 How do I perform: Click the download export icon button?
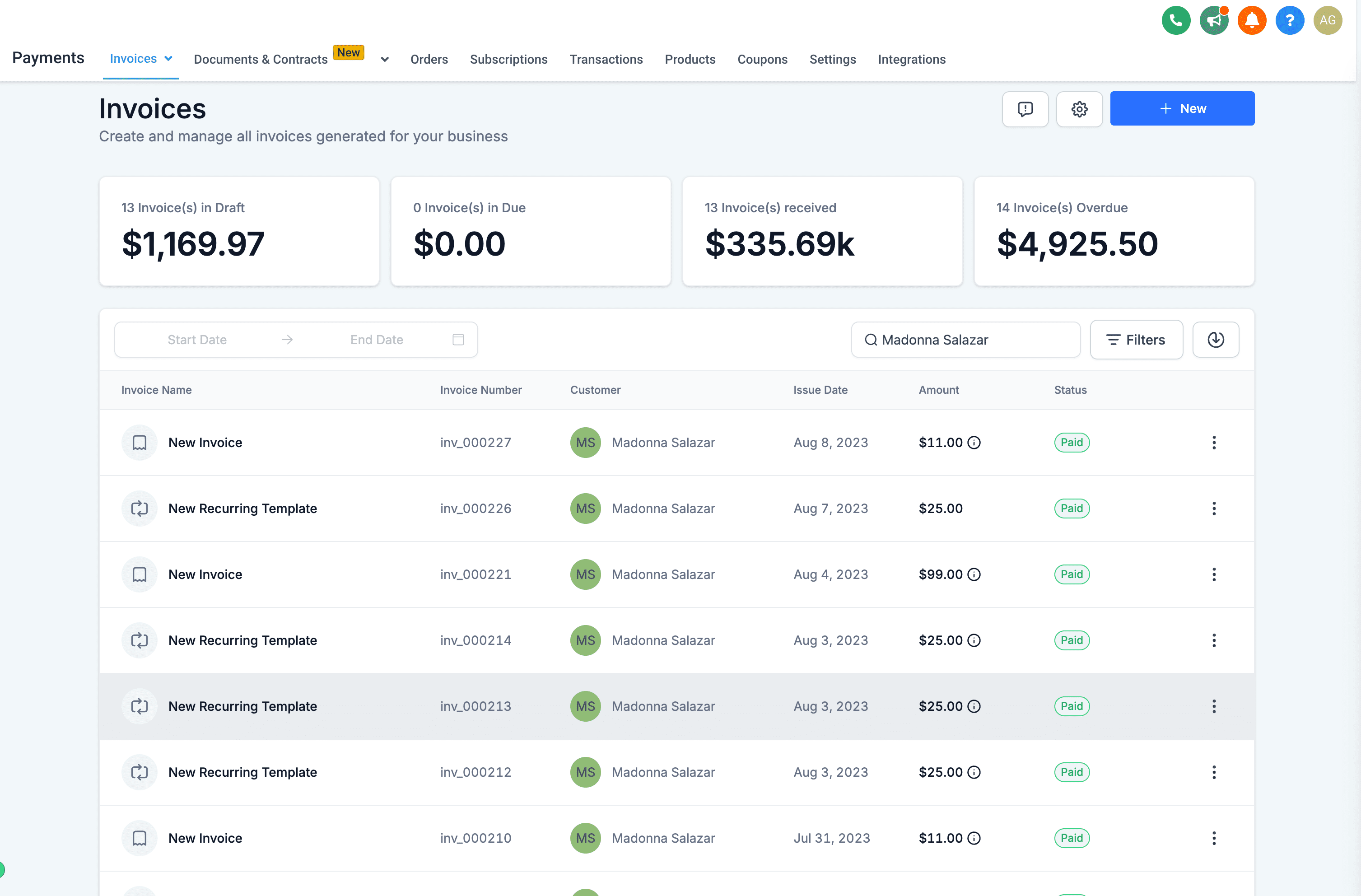click(x=1216, y=340)
